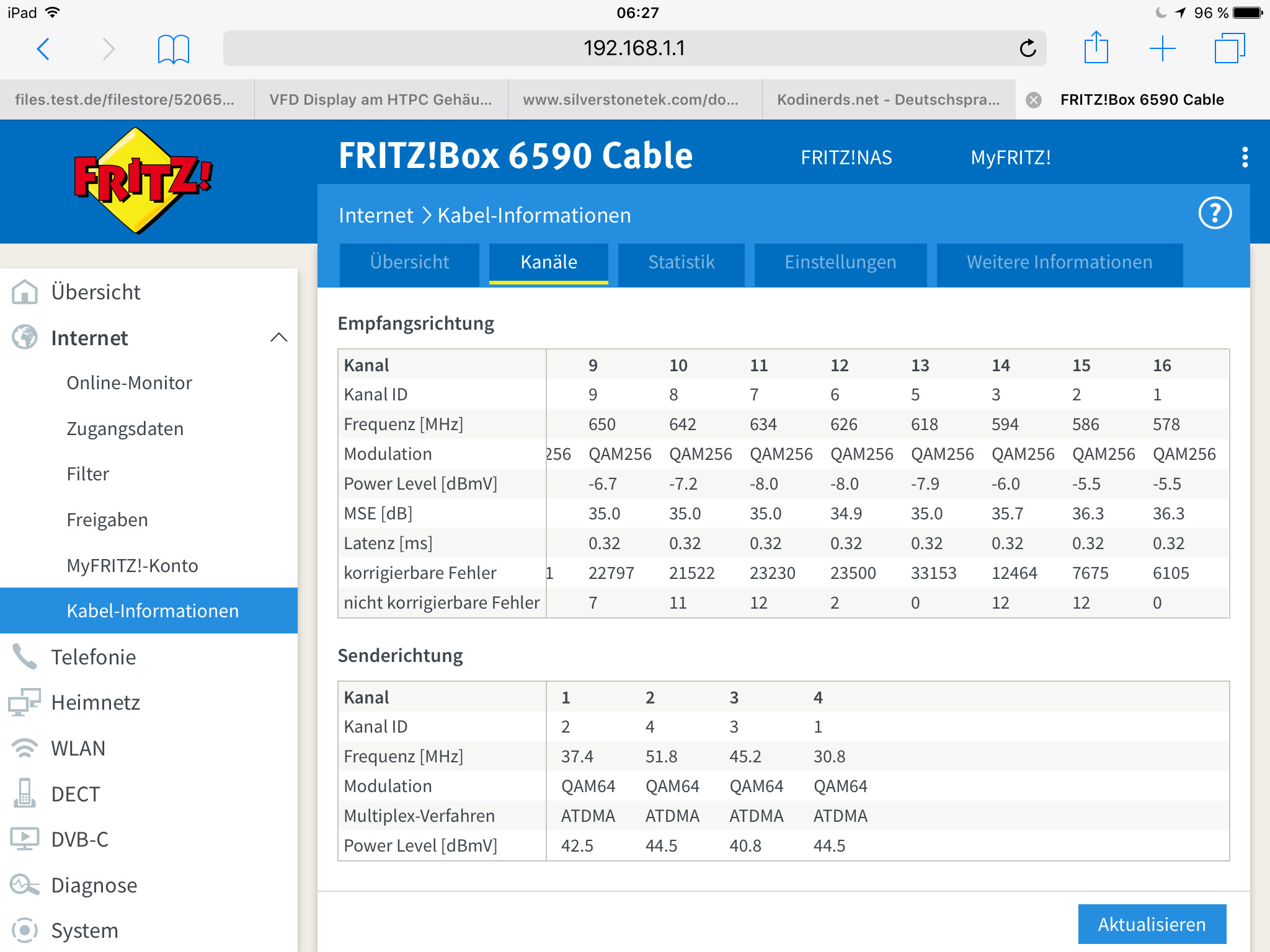Switch to www.silverstonetek.com browser tab

635,100
